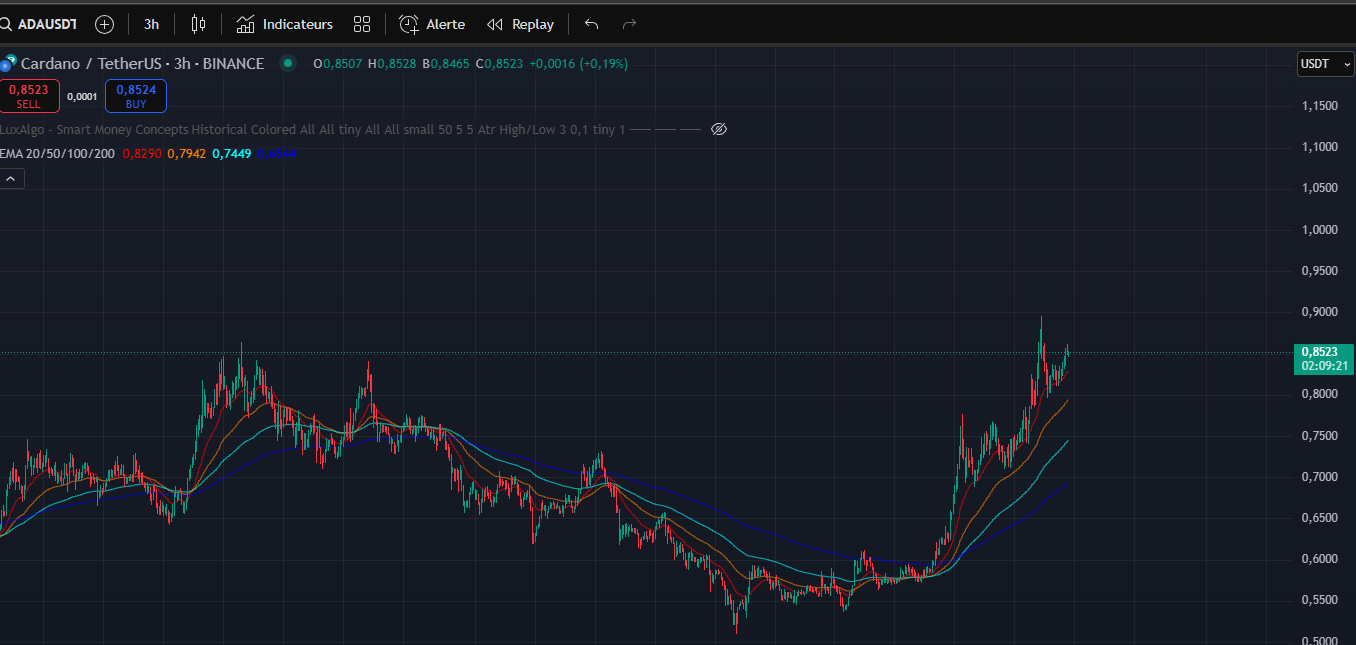Screen dimensions: 1356x645
Task: Click the Cardano / TetherUS title
Action: pyautogui.click(x=94, y=63)
